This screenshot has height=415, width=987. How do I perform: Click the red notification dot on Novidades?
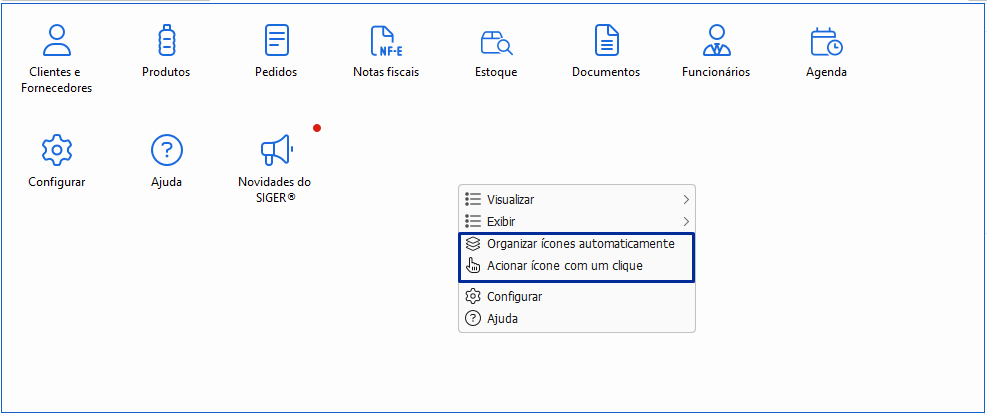tap(317, 128)
